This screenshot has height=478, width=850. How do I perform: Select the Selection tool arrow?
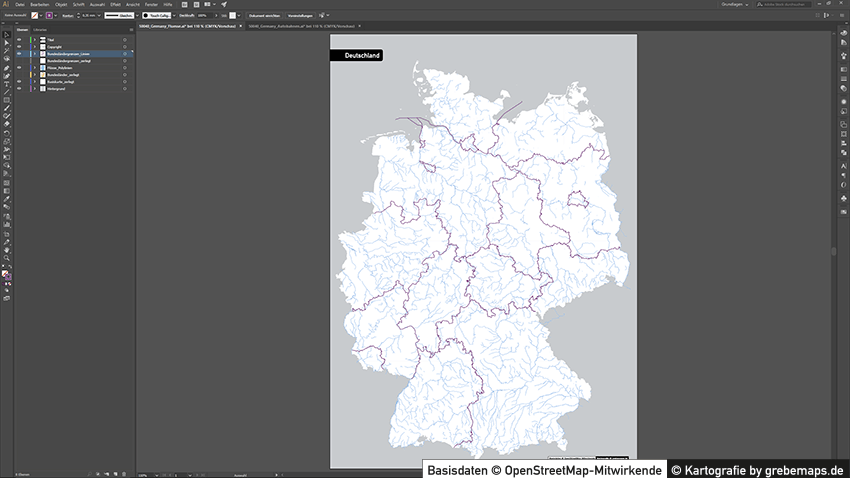[6, 35]
